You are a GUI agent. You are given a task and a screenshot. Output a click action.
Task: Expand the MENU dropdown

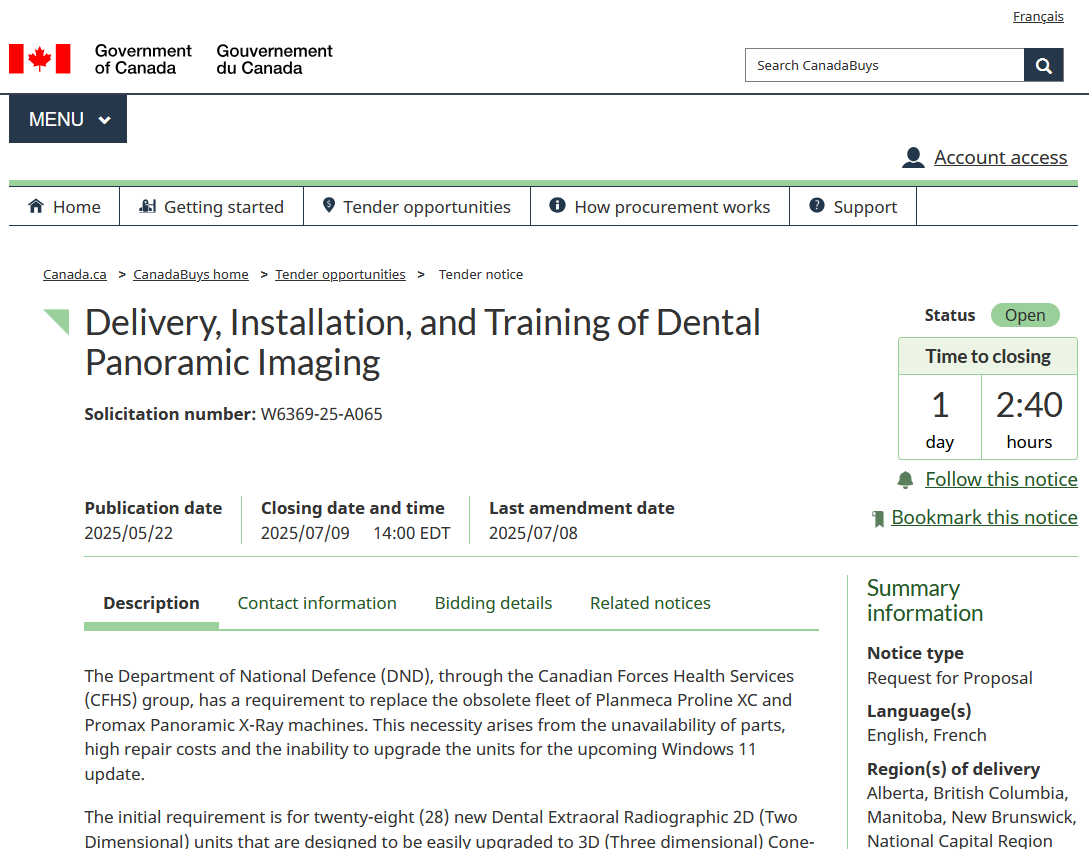[68, 119]
